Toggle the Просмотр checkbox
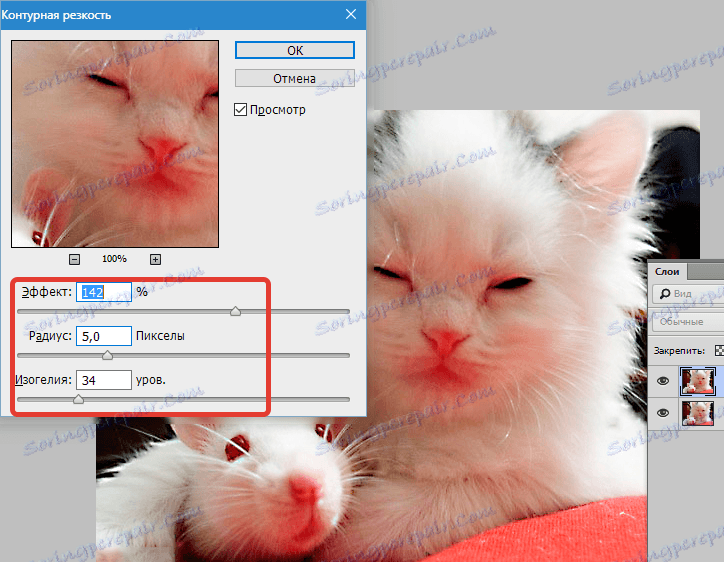724x562 pixels. click(x=240, y=109)
